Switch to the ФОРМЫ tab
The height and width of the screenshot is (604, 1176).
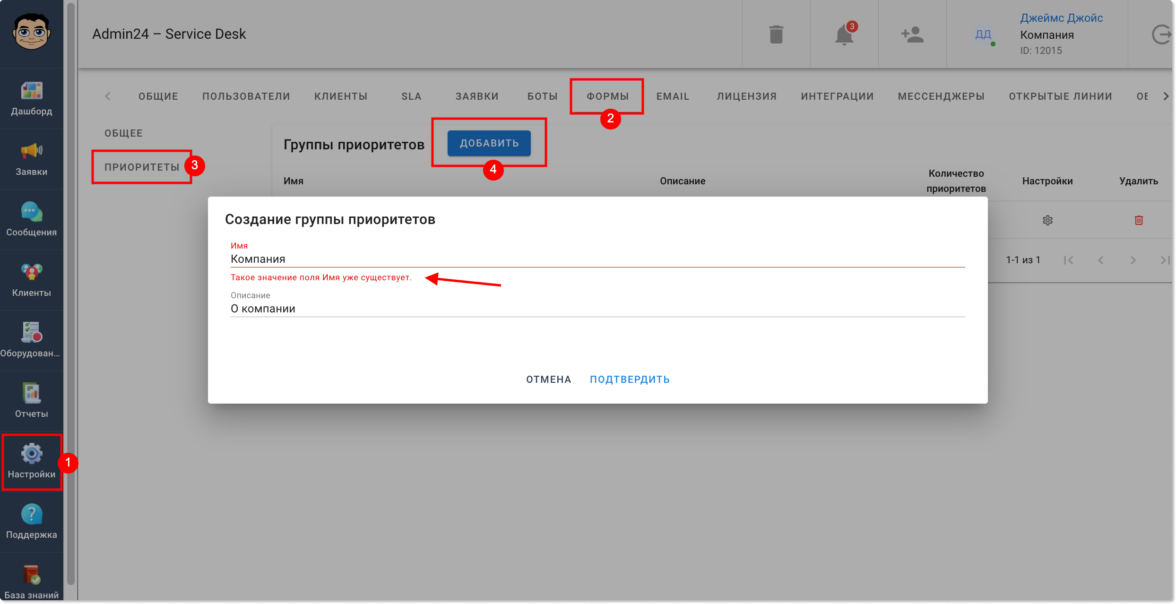tap(608, 96)
